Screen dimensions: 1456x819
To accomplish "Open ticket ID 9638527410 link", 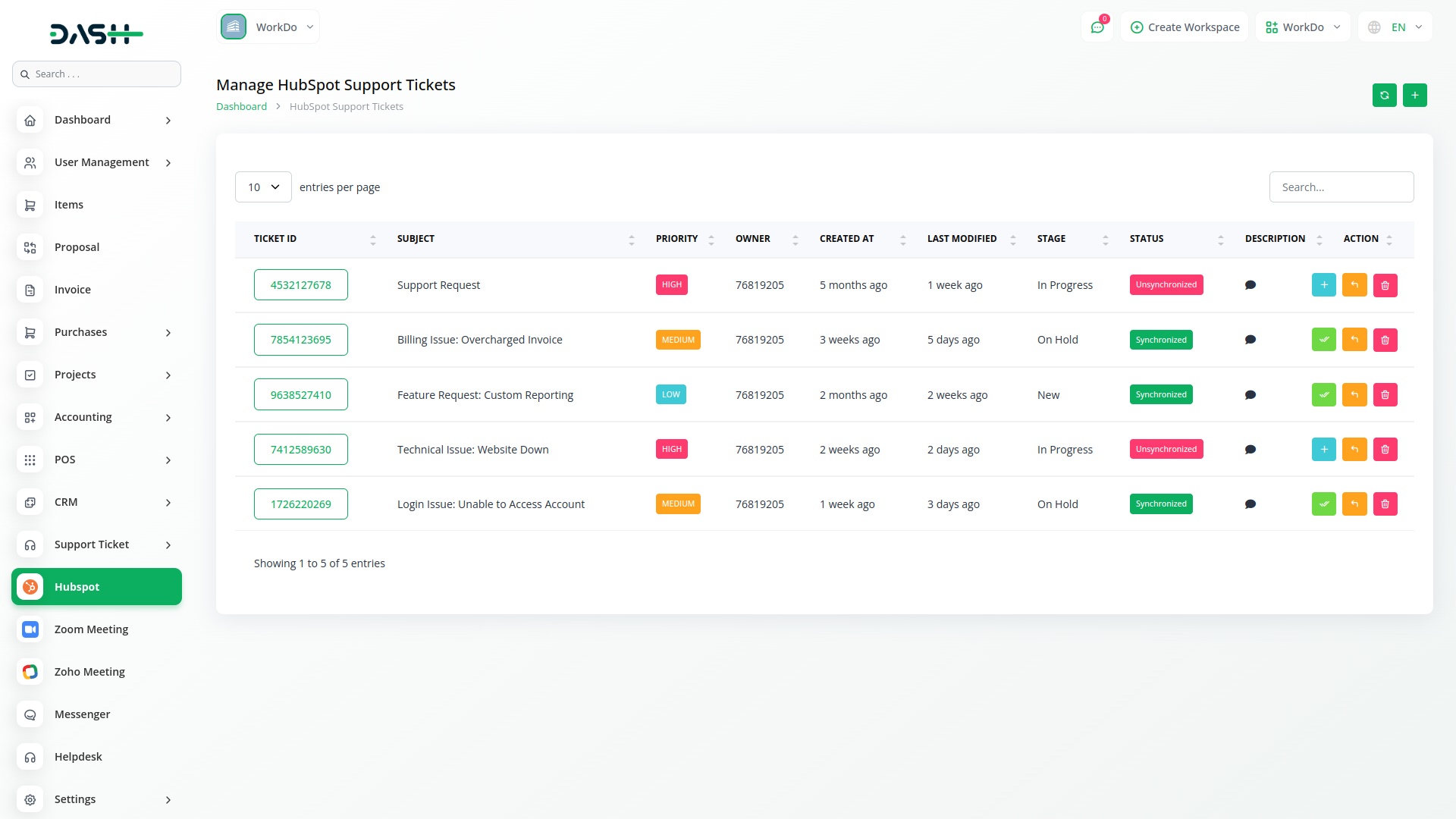I will pyautogui.click(x=300, y=395).
